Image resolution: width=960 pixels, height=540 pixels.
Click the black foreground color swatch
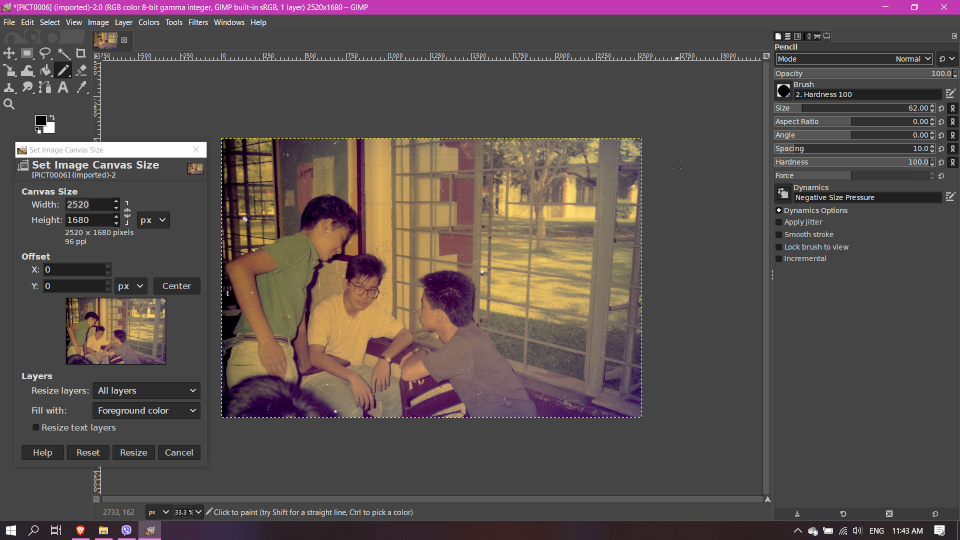(x=41, y=121)
